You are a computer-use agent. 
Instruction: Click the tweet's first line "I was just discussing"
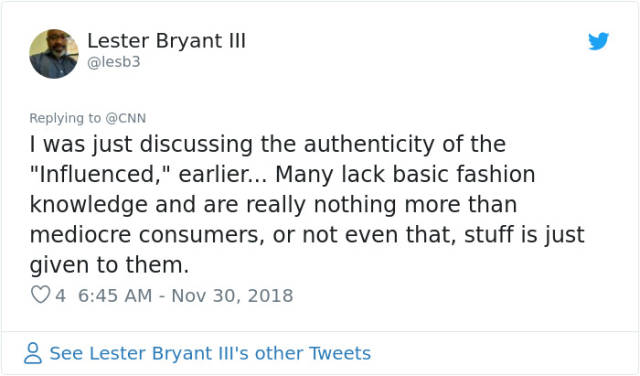coord(141,144)
